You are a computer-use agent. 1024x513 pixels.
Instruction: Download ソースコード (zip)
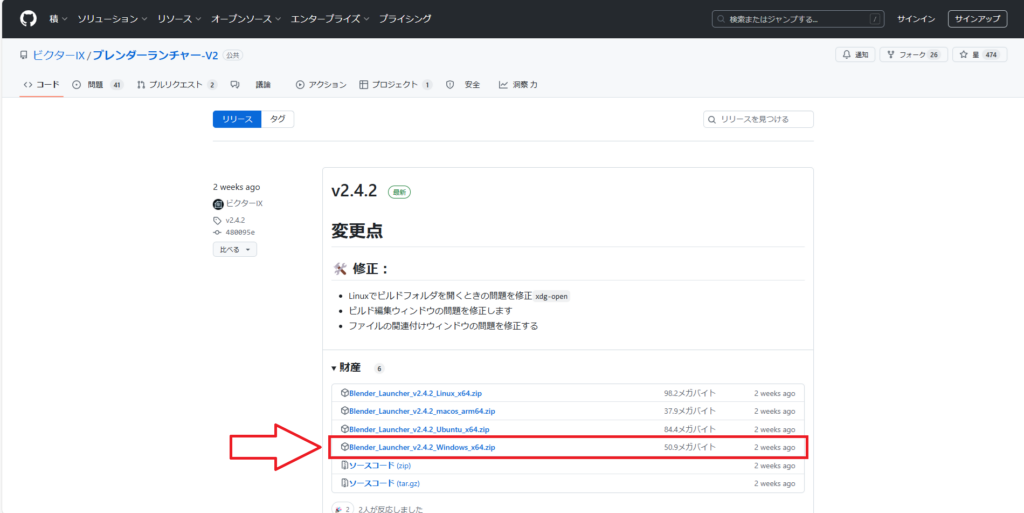[x=379, y=465]
